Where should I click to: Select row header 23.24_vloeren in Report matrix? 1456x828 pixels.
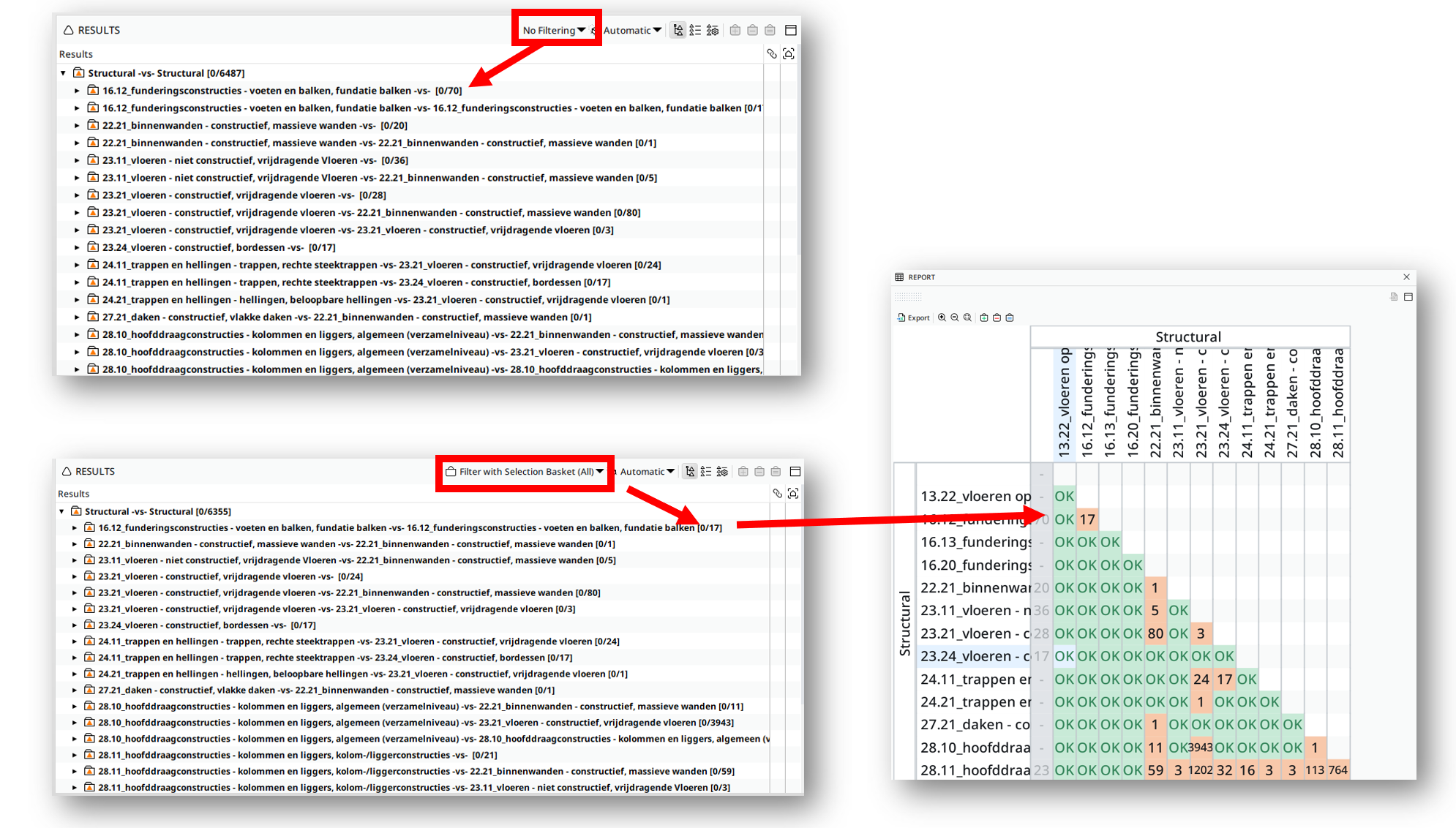click(975, 656)
